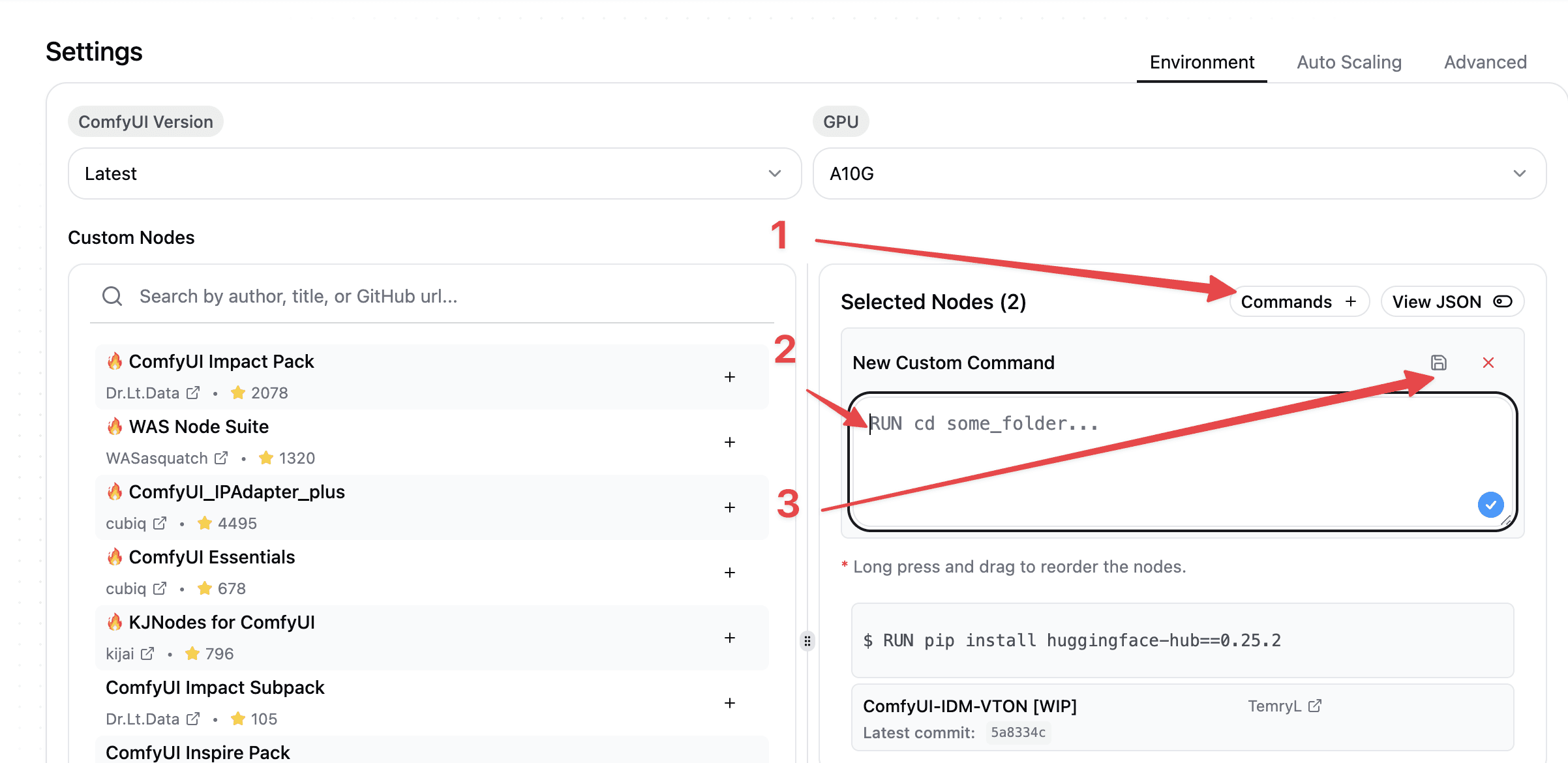The height and width of the screenshot is (763, 1568).
Task: Switch to the Auto Scaling tab
Action: pyautogui.click(x=1348, y=62)
